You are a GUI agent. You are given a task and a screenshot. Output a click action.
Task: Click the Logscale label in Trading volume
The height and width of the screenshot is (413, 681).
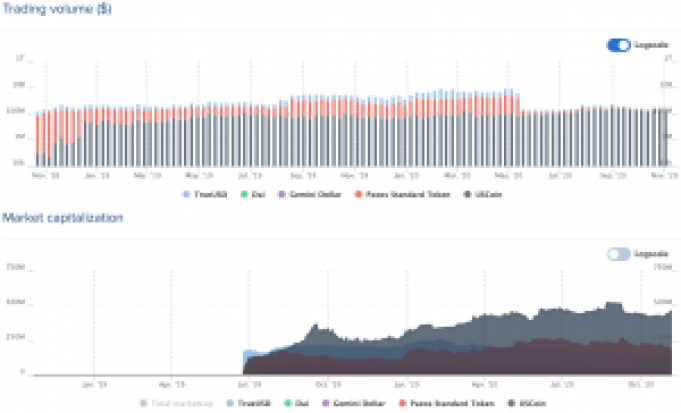pyautogui.click(x=647, y=44)
